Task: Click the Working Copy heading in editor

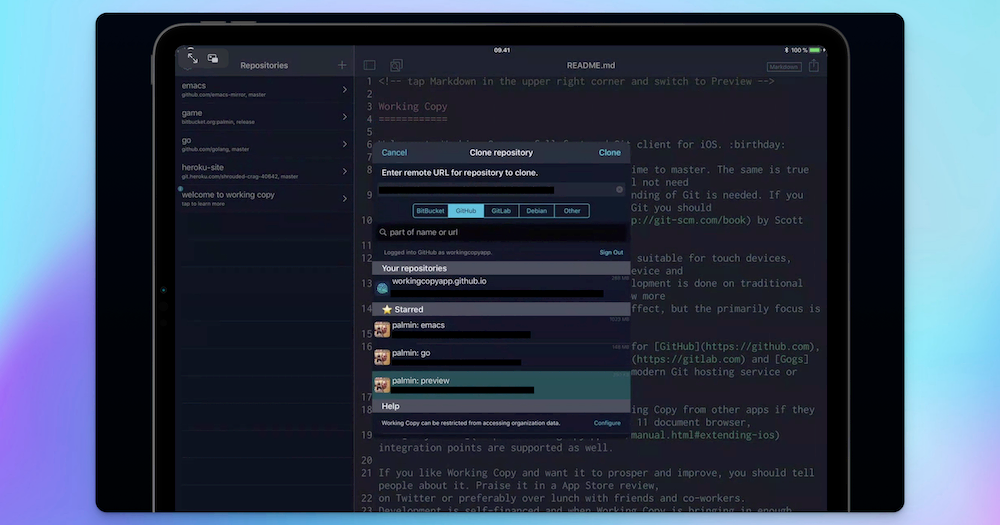Action: point(413,107)
